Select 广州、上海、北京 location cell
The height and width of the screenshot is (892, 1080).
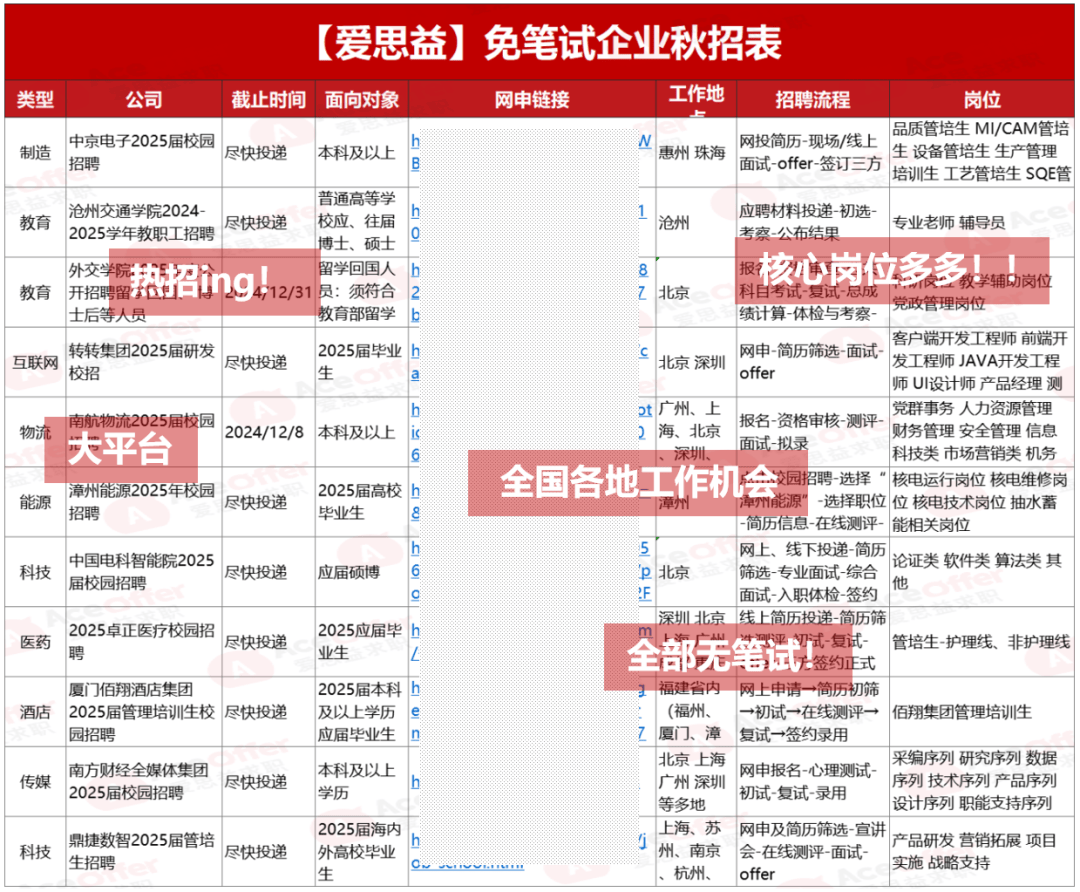point(696,432)
